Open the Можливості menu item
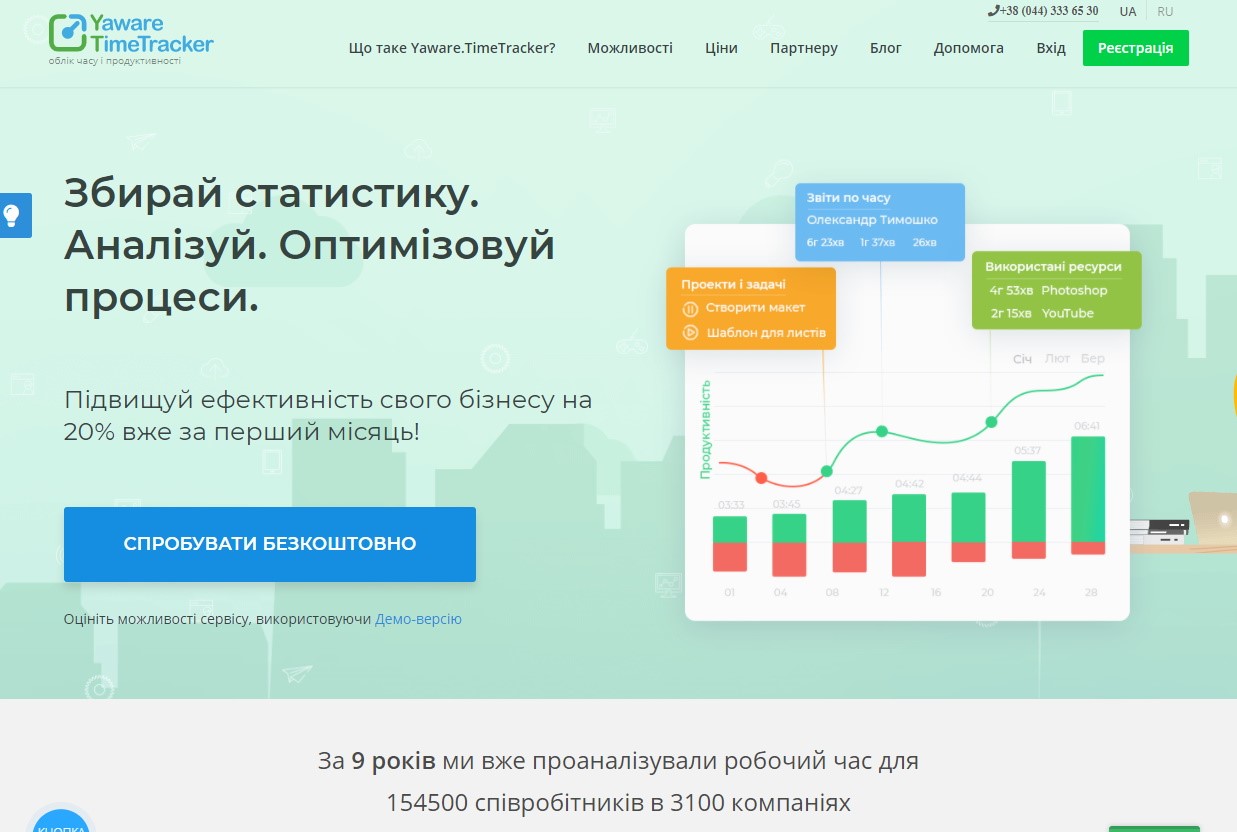The image size is (1237, 832). click(630, 48)
